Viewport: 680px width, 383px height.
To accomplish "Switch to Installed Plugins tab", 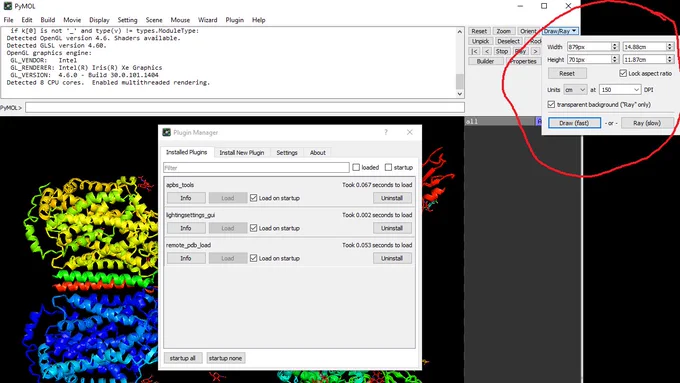I will pyautogui.click(x=186, y=152).
